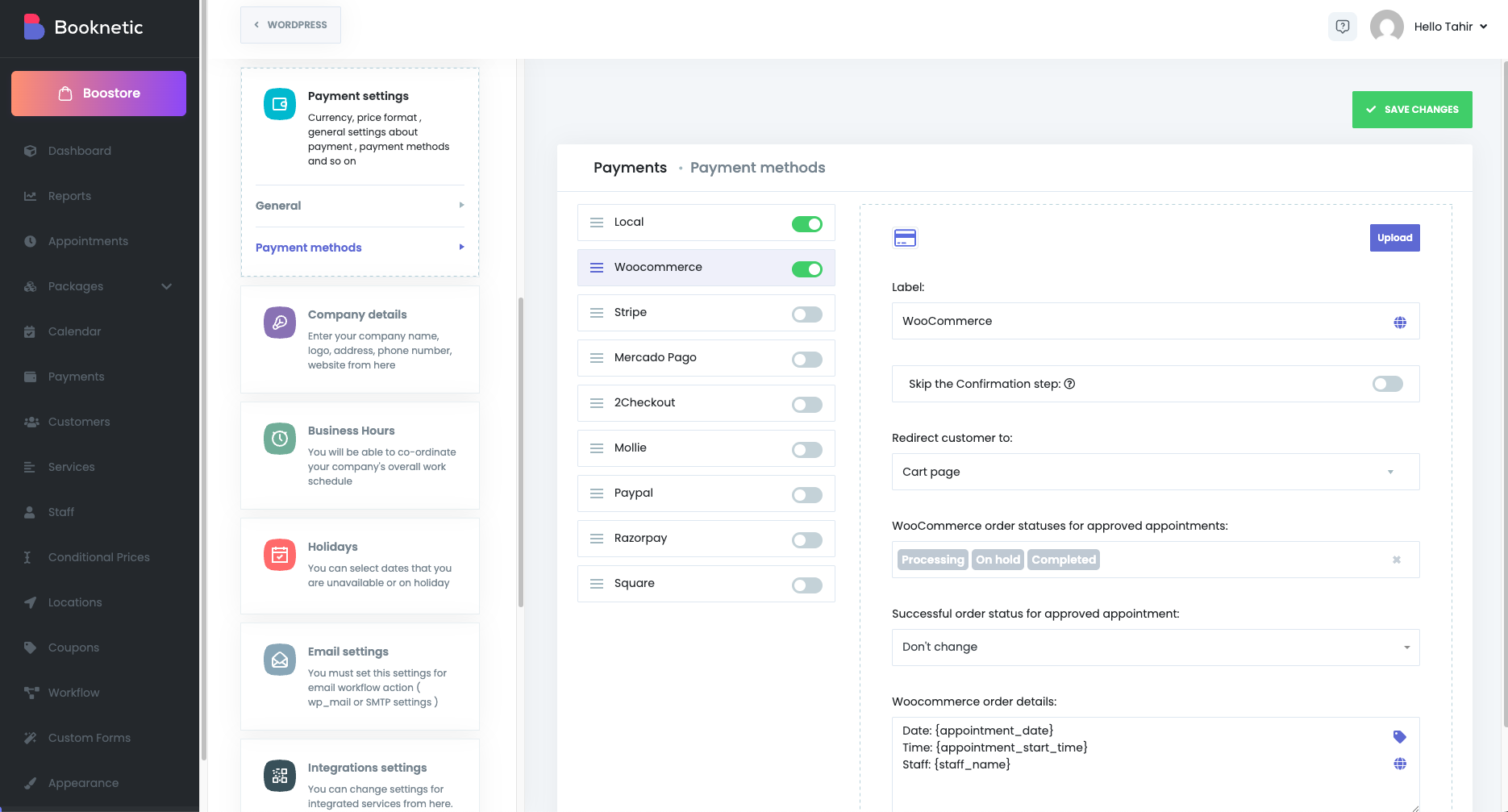Click the settings list vertical scrollbar
Viewport: 1508px width, 812px height.
click(x=521, y=452)
